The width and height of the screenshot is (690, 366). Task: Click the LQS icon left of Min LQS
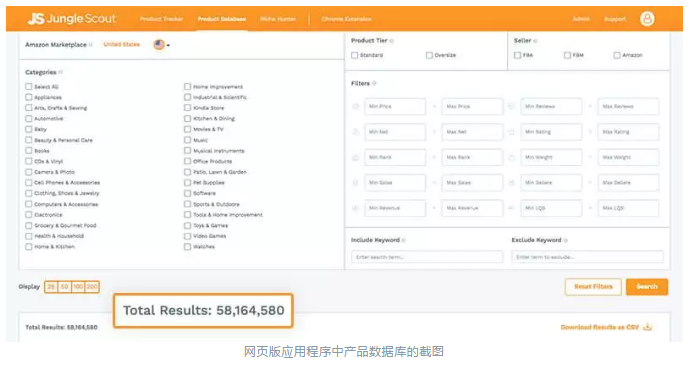pos(511,208)
